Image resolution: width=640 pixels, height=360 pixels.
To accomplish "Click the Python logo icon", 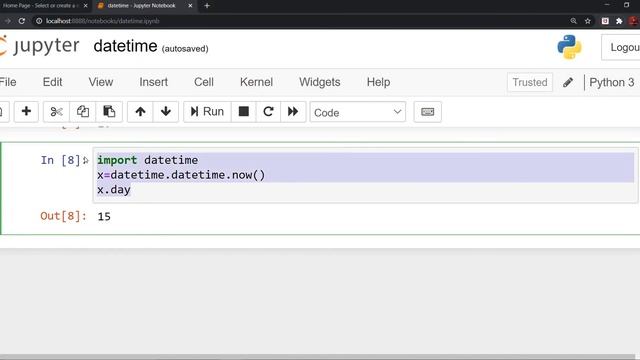I will pos(569,47).
